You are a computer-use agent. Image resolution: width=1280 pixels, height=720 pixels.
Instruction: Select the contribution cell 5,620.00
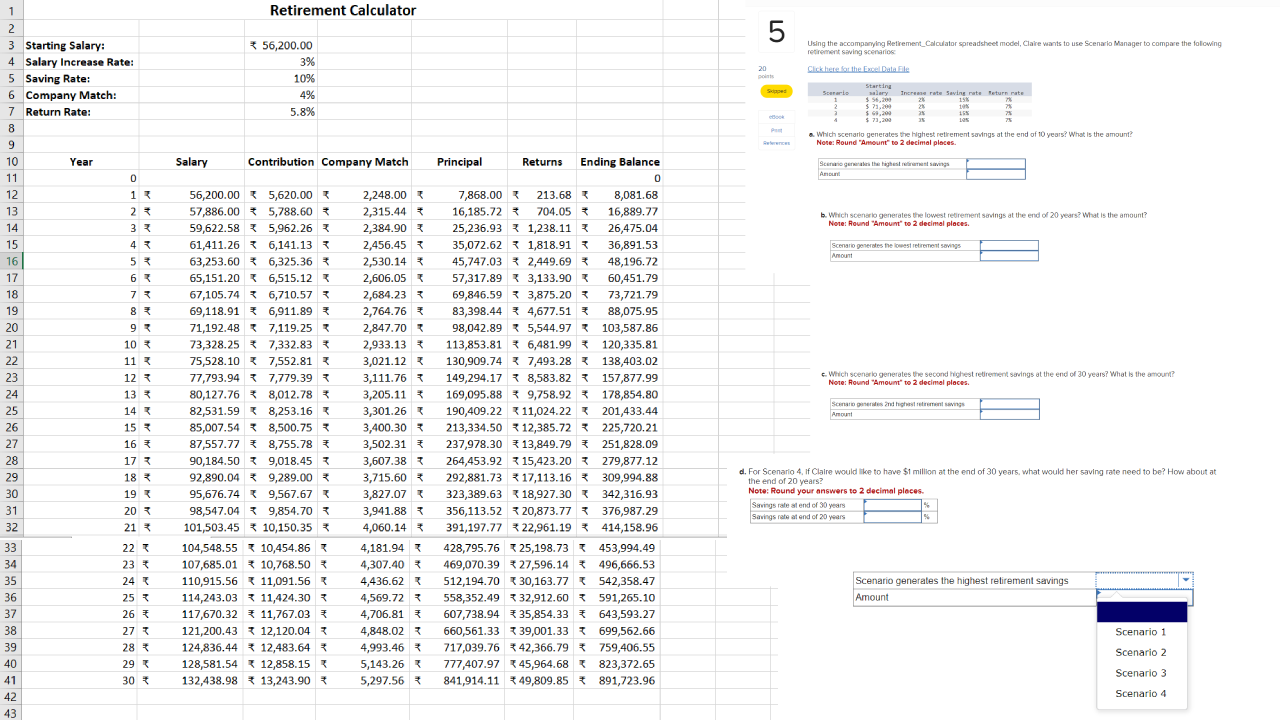pyautogui.click(x=281, y=195)
